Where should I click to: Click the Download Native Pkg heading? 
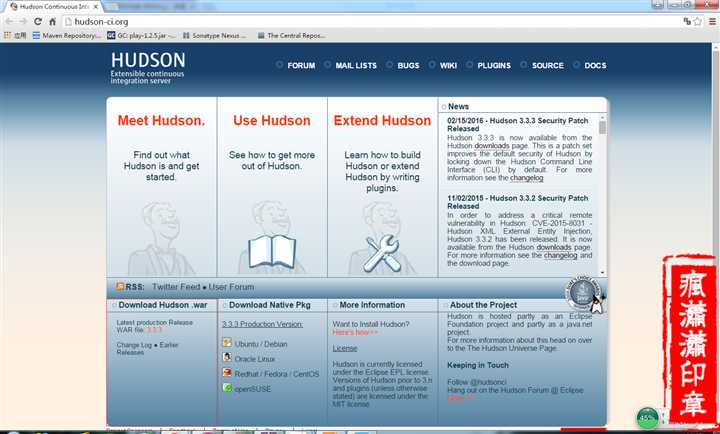270,305
